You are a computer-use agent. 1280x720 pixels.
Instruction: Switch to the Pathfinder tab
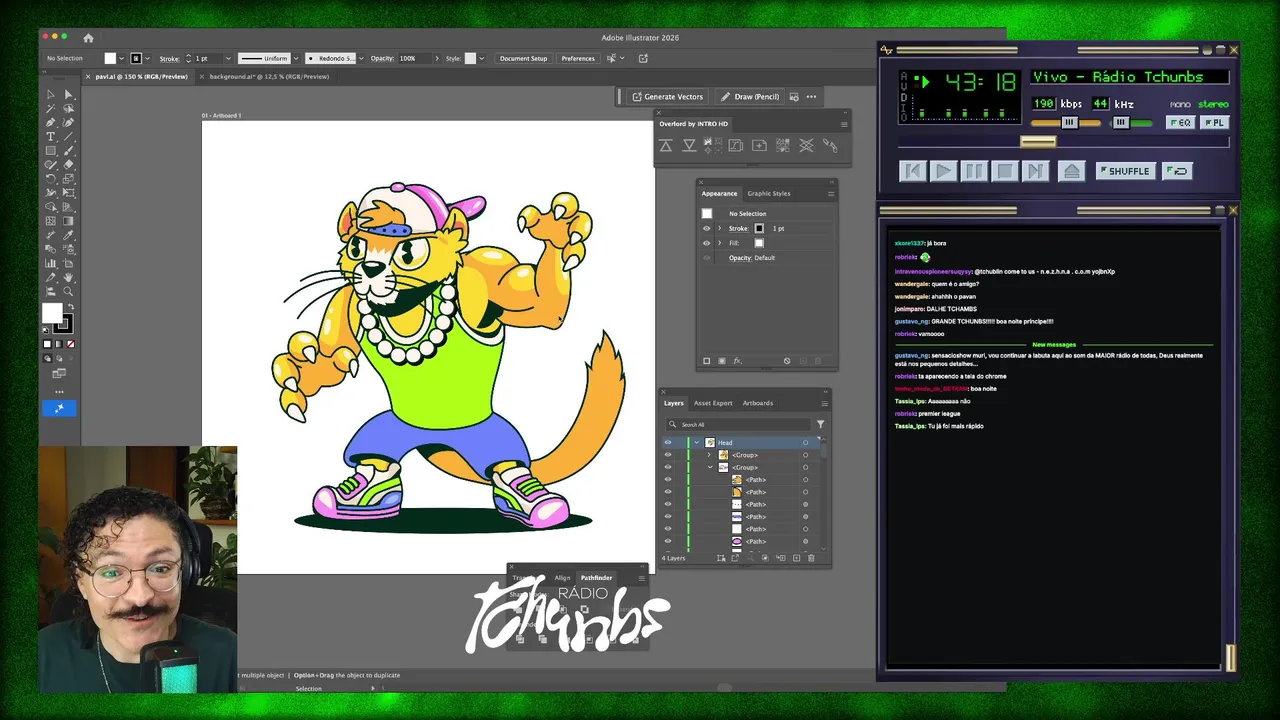pos(596,577)
